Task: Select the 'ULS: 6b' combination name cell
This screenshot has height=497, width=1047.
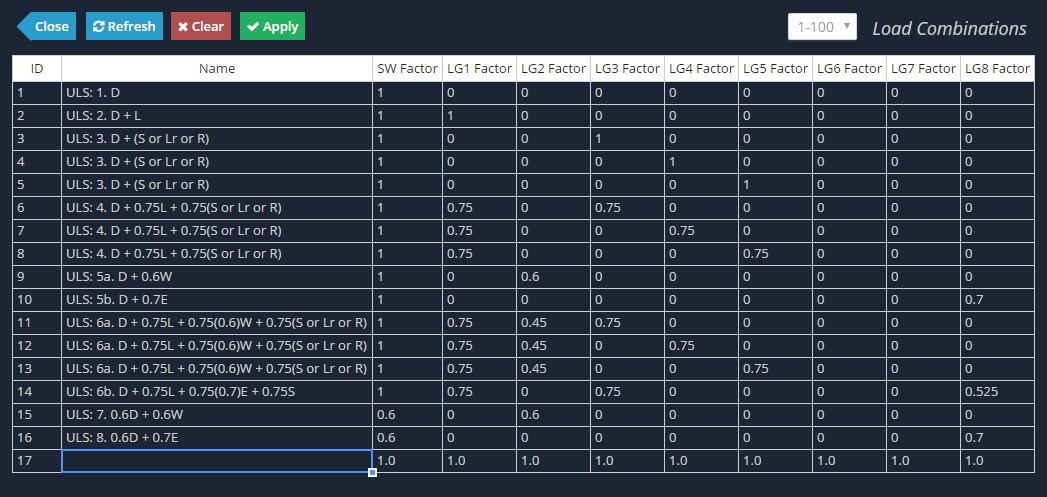Action: (217, 391)
